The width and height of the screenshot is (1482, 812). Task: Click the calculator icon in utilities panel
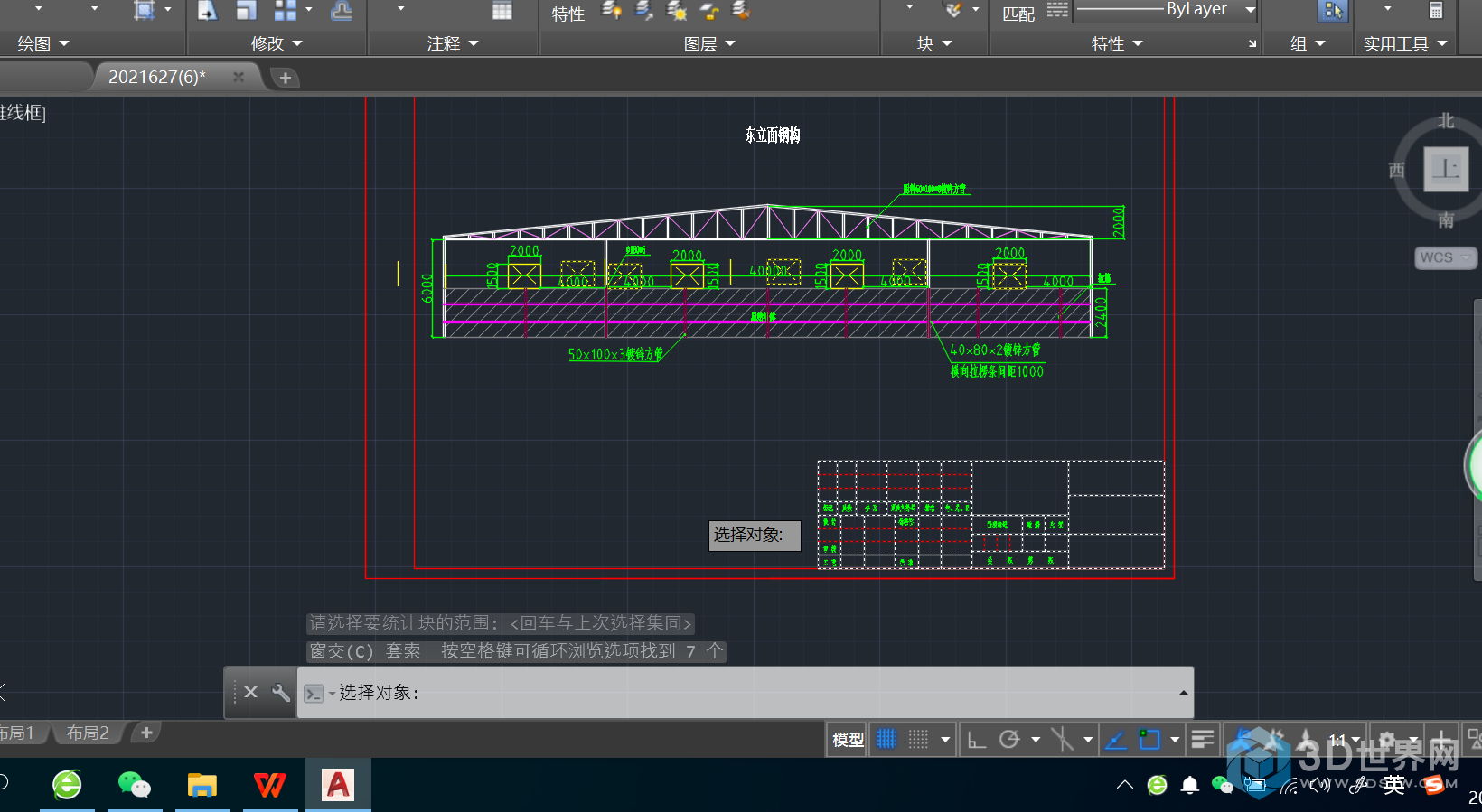[x=1436, y=10]
